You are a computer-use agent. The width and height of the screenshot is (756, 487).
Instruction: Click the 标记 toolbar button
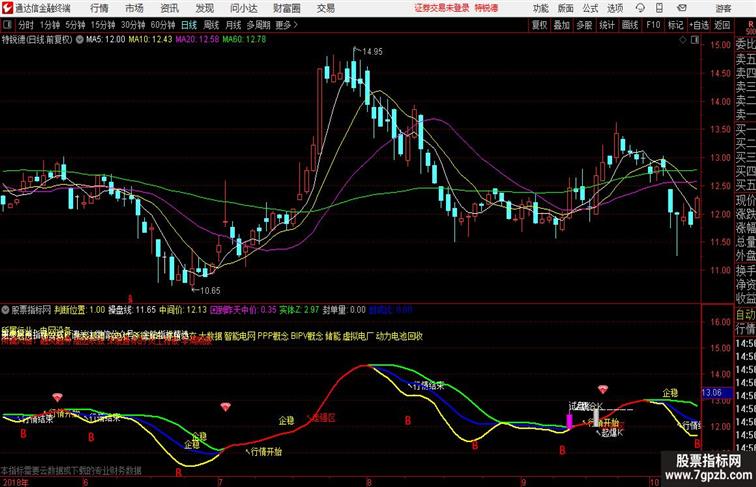(675, 25)
